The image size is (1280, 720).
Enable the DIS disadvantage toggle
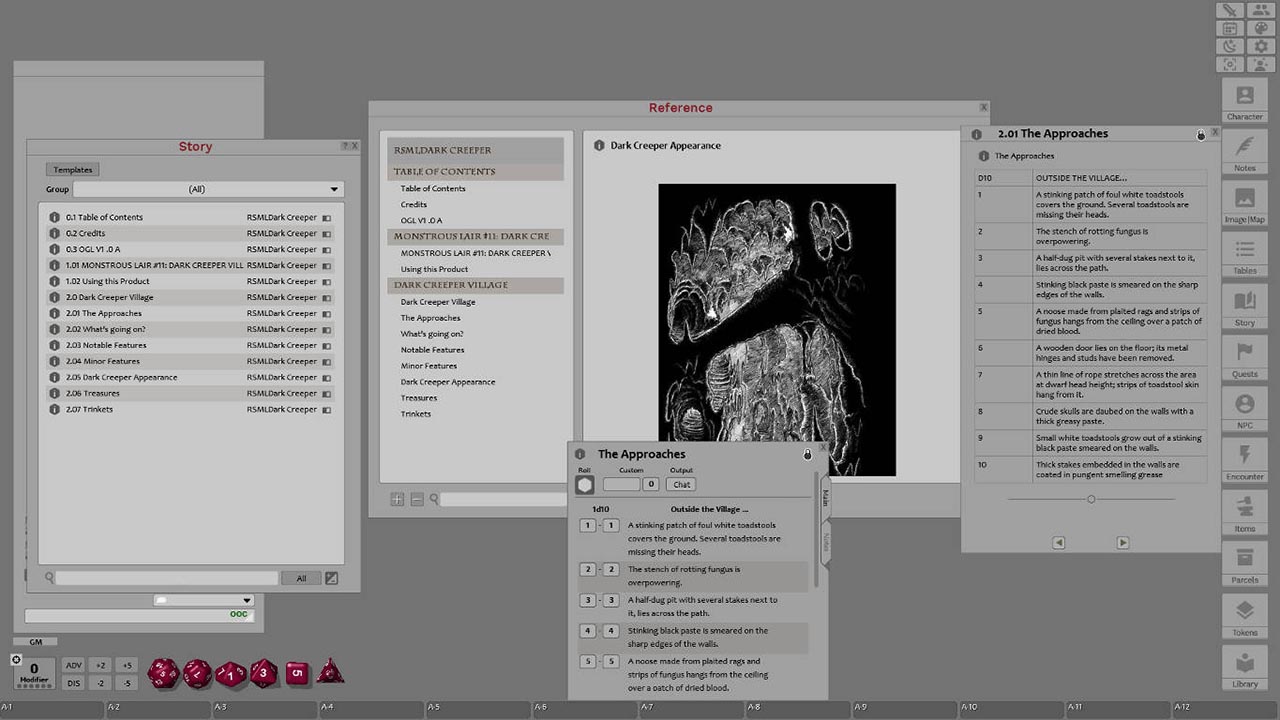click(x=75, y=683)
